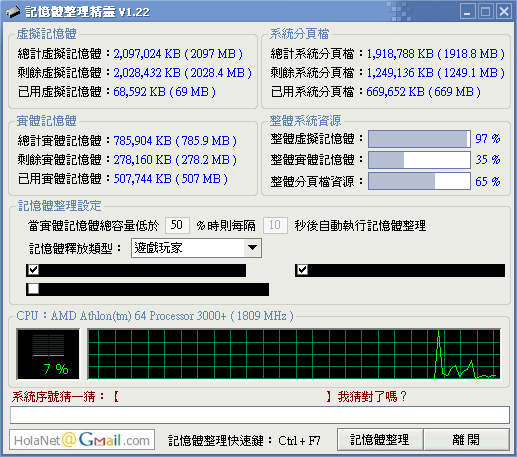The height and width of the screenshot is (457, 517).
Task: Toggle the checked box under 記憶體釋放類型 label
Action: click(33, 269)
